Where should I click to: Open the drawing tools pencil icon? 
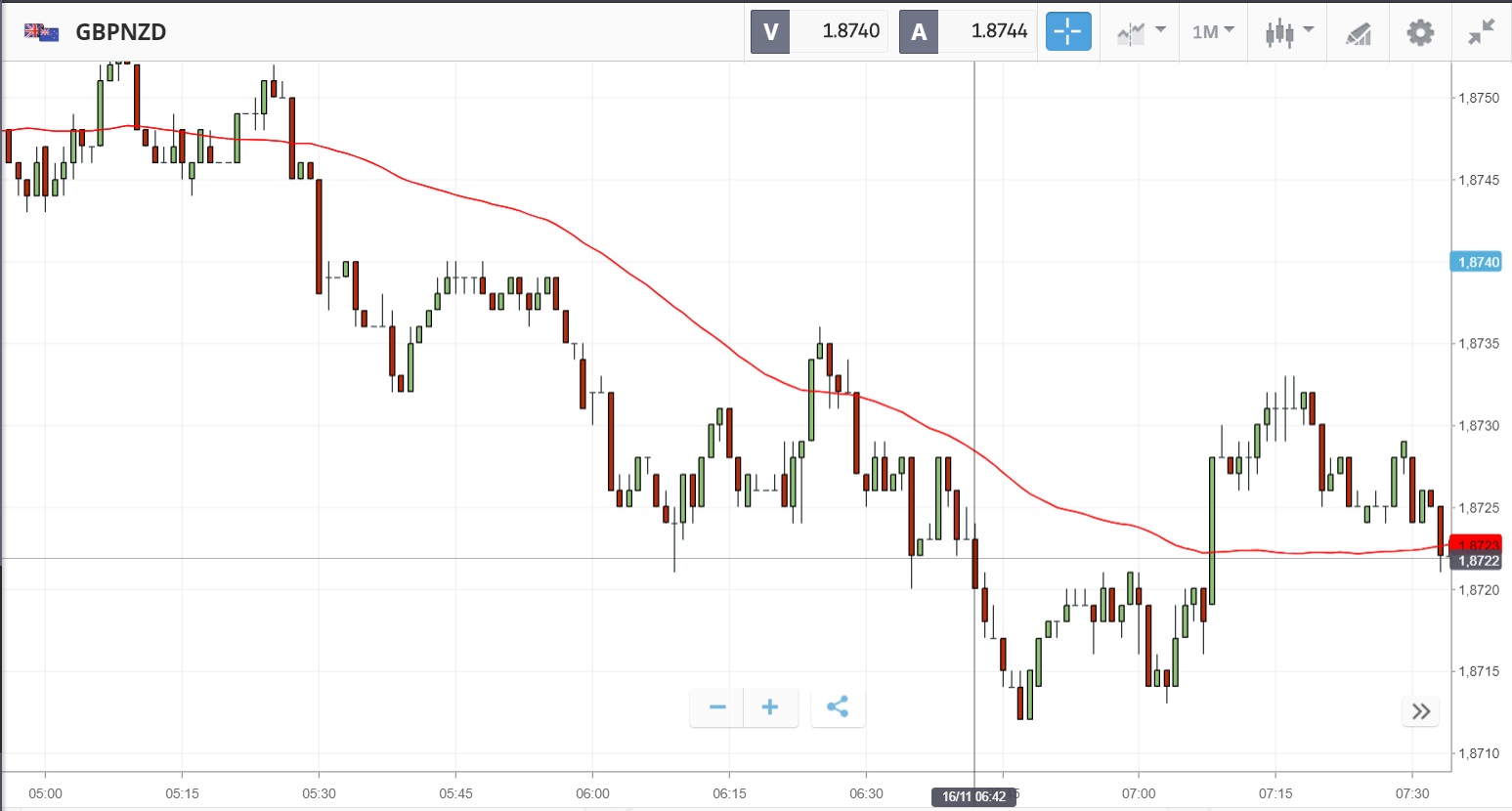coord(1359,33)
